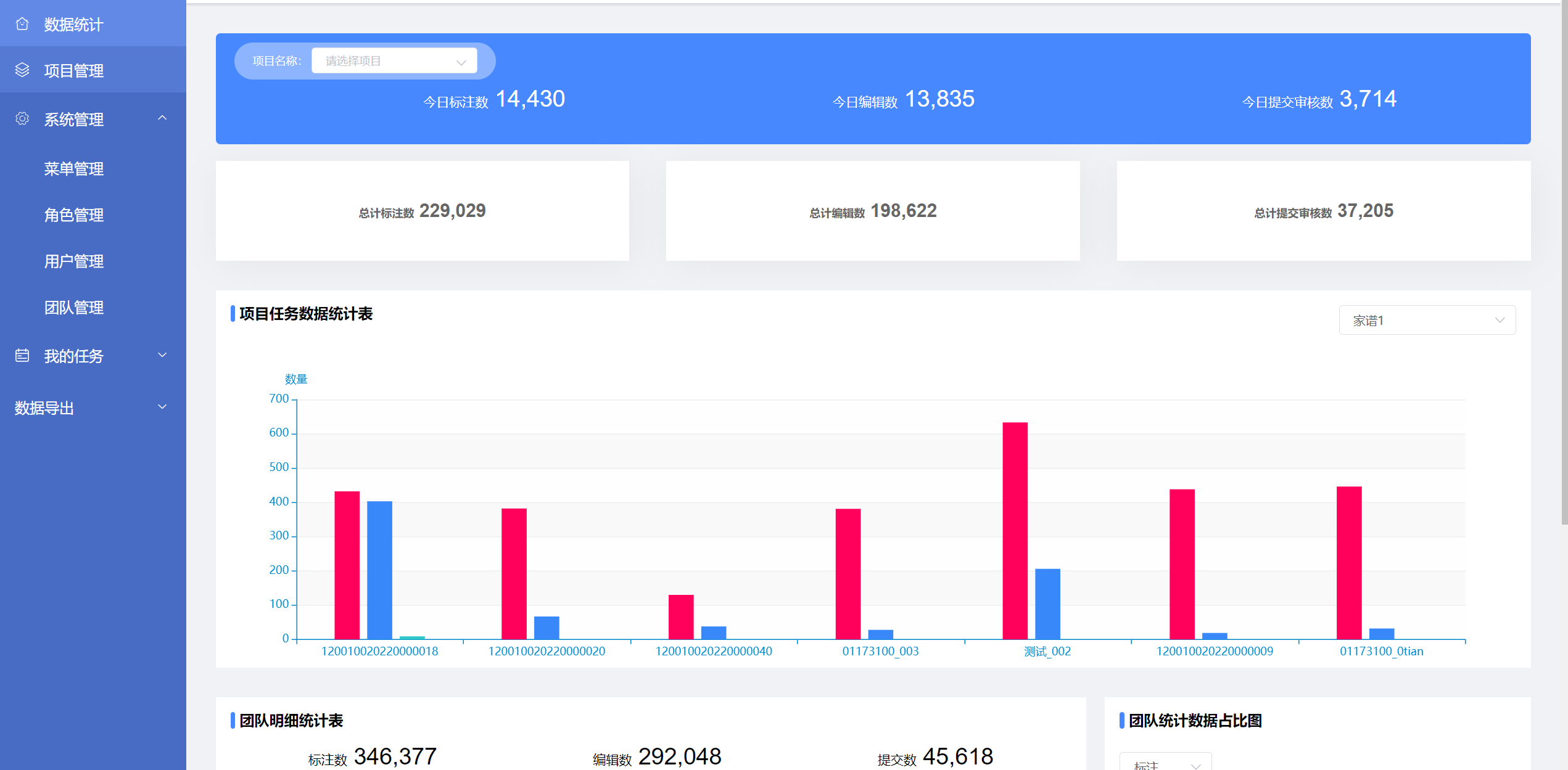Click the arrow in 请选择项目 dropdown
The height and width of the screenshot is (770, 1568).
point(461,62)
